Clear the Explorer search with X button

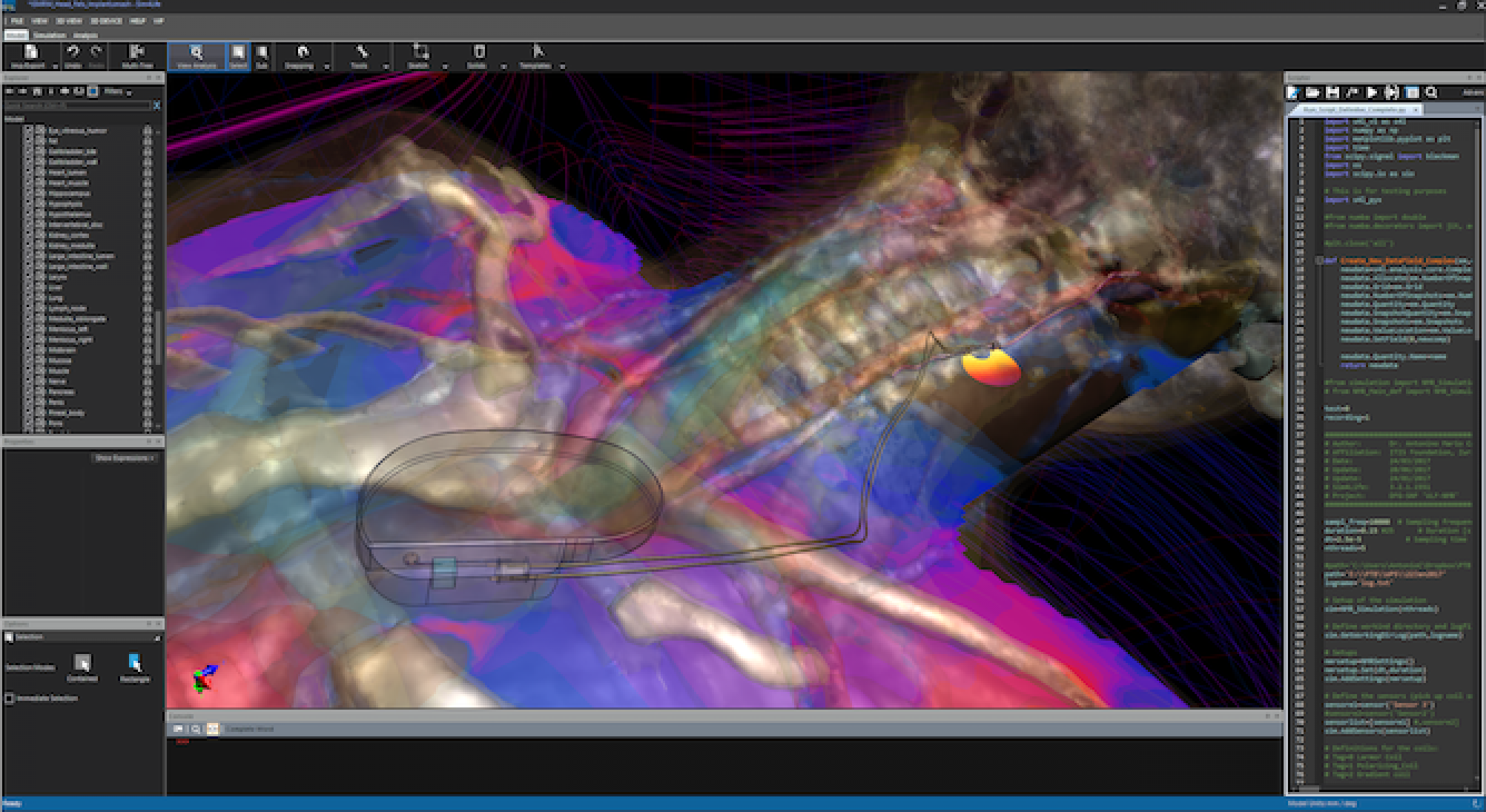coord(156,106)
